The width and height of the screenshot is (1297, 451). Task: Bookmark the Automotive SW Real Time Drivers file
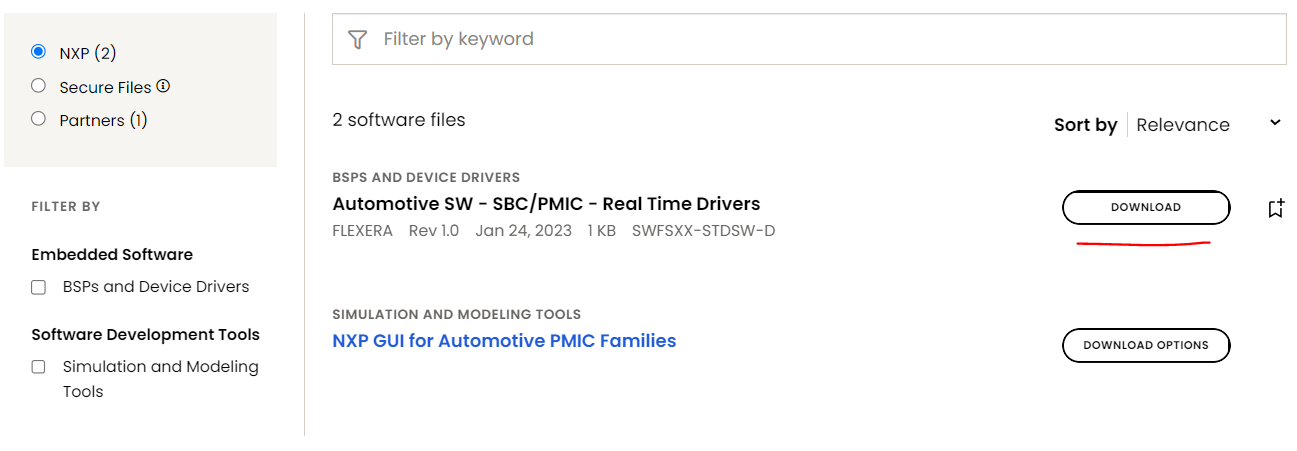pos(1275,208)
